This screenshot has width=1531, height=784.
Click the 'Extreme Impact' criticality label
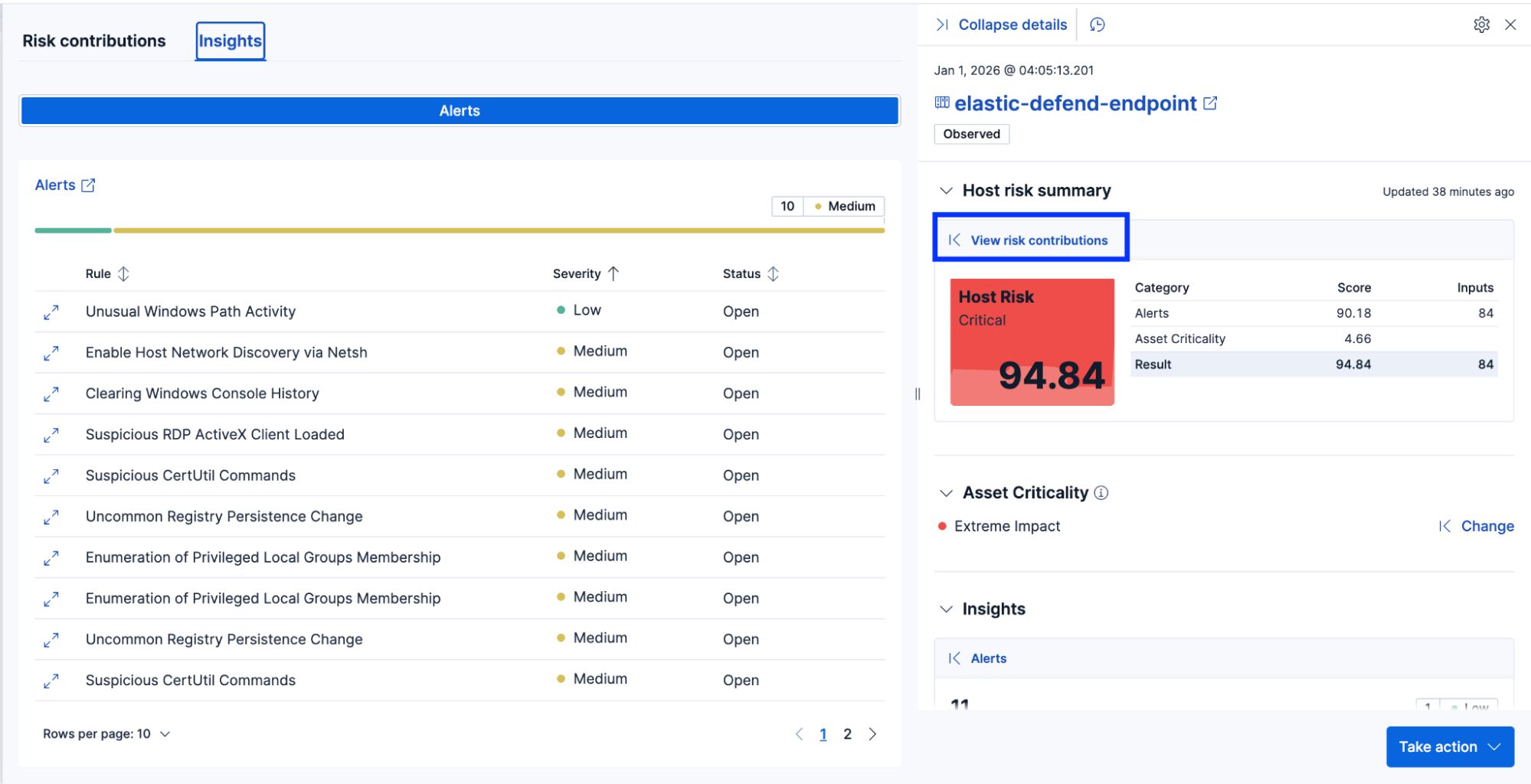(1007, 526)
